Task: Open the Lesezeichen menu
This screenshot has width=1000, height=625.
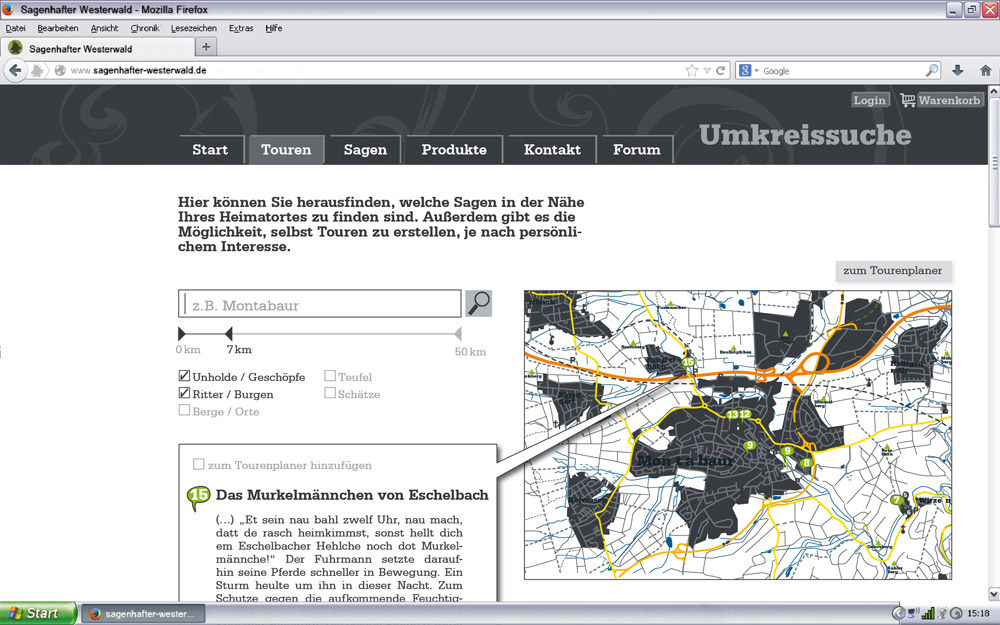Action: pyautogui.click(x=193, y=28)
